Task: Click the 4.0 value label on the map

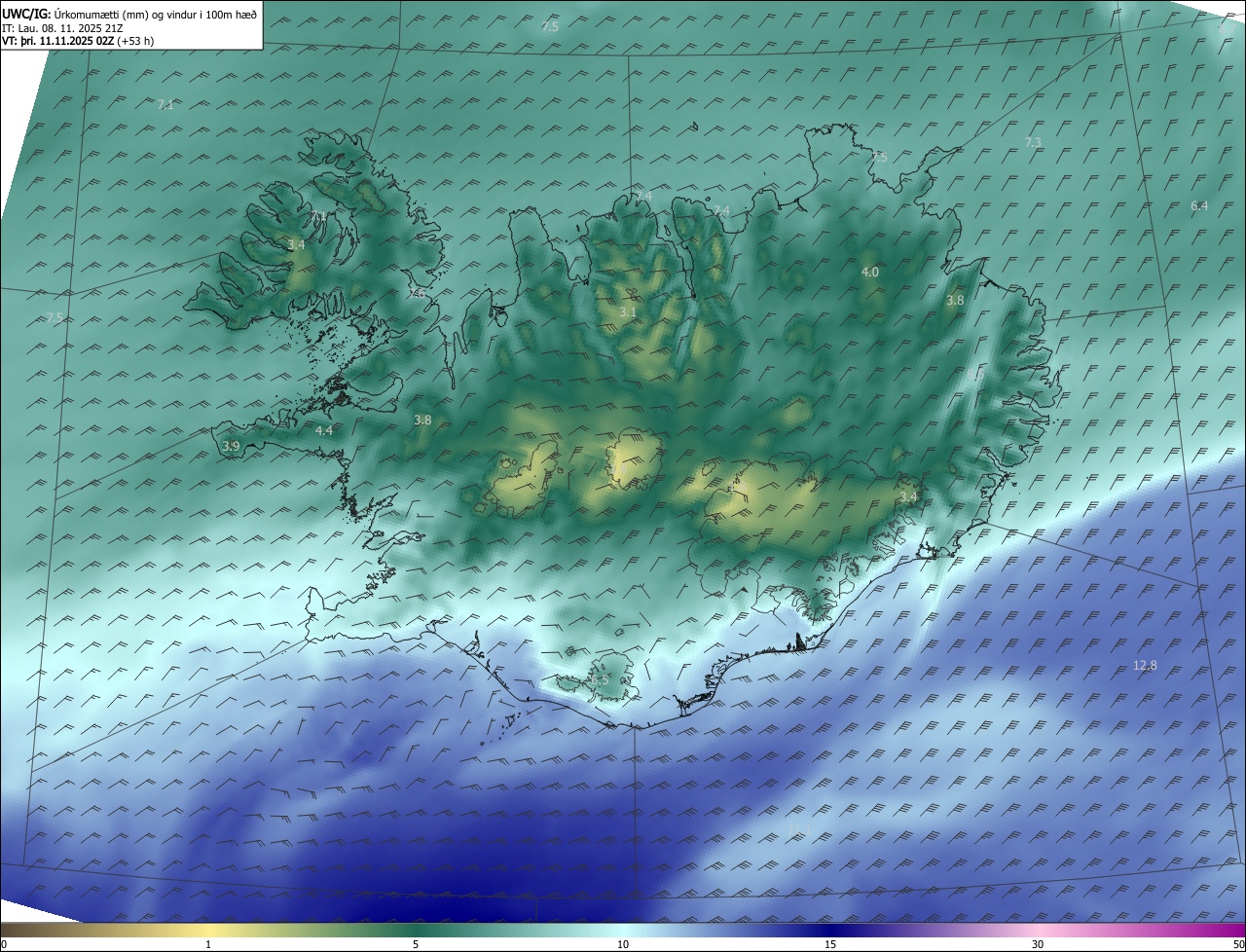Action: pyautogui.click(x=870, y=273)
